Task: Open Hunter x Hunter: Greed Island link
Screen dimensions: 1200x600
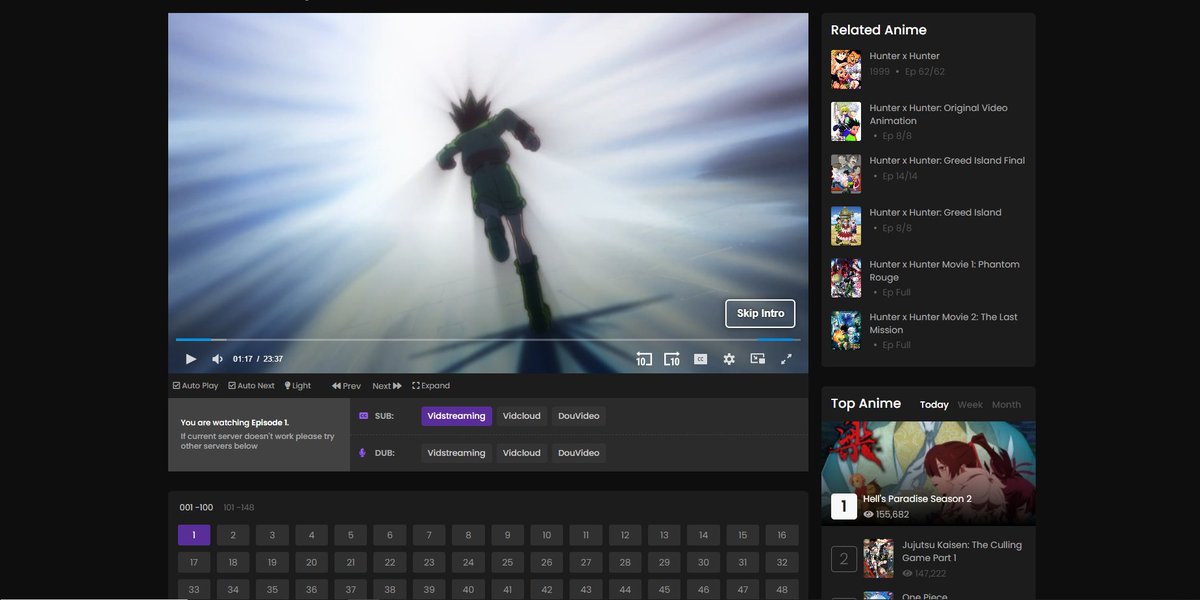Action: (x=935, y=212)
